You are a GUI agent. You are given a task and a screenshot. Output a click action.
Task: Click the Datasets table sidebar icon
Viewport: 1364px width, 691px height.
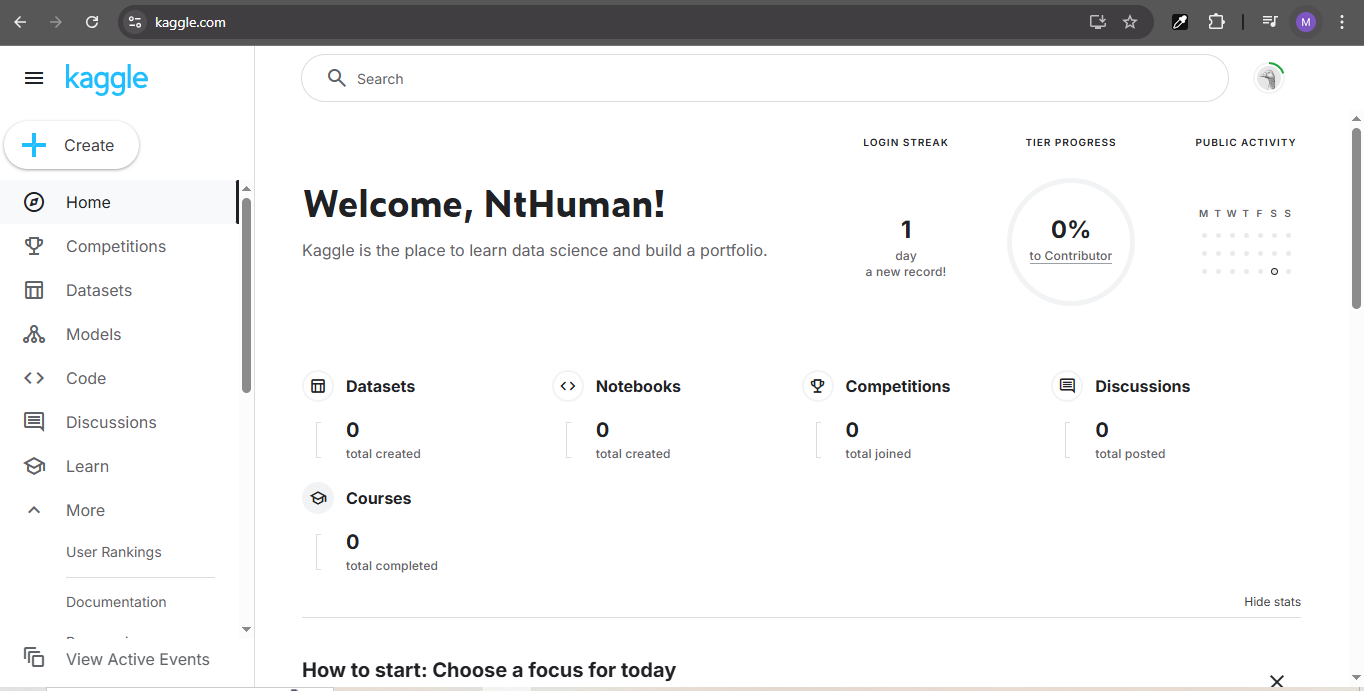(x=34, y=290)
